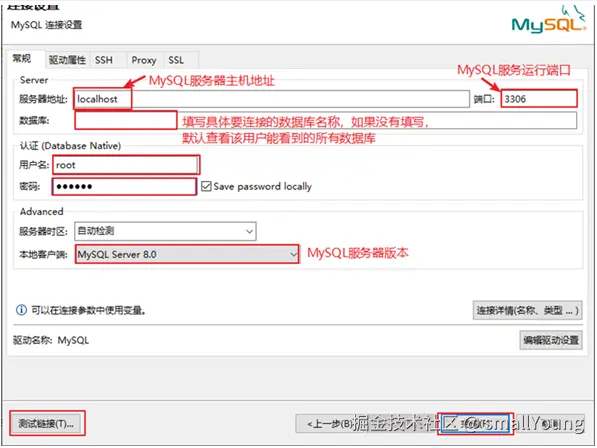Open the 本地客户端 MySQL Server 8.0 dropdown

(x=187, y=254)
